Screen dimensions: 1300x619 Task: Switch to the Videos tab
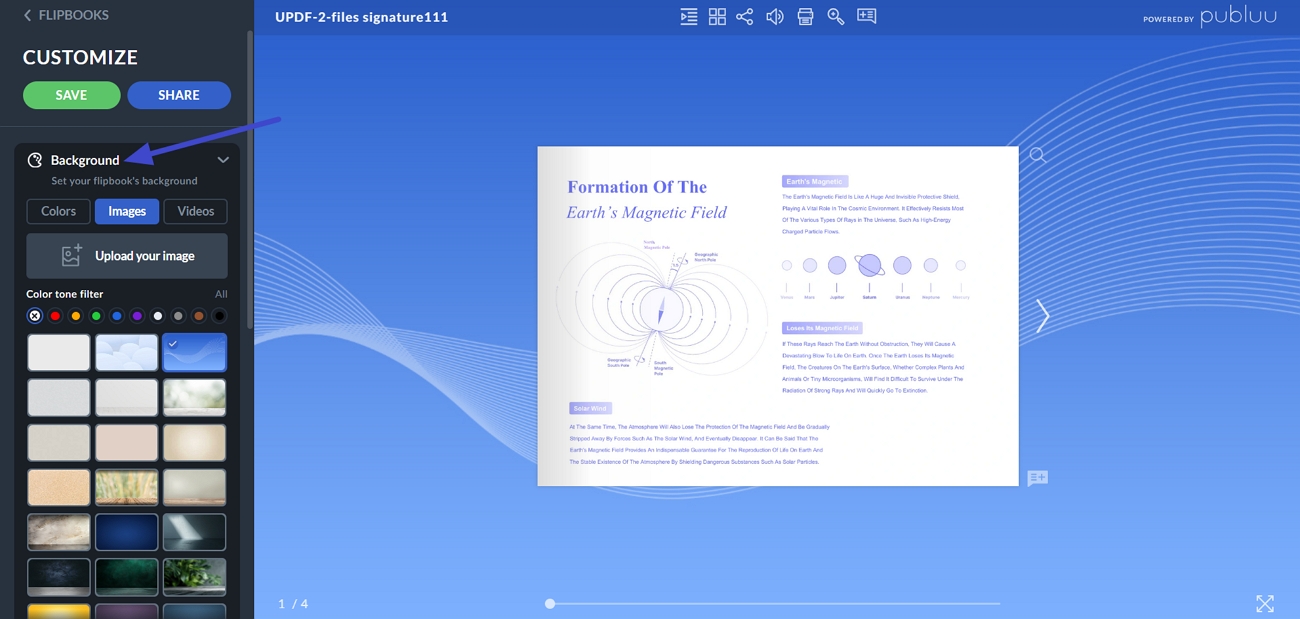(196, 211)
